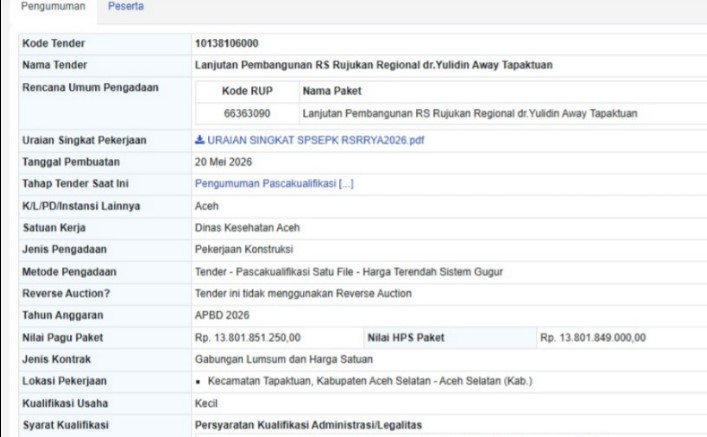Click the Rencana Umum Pengadaan label
Viewport: 707px width, 437px height.
90,87
